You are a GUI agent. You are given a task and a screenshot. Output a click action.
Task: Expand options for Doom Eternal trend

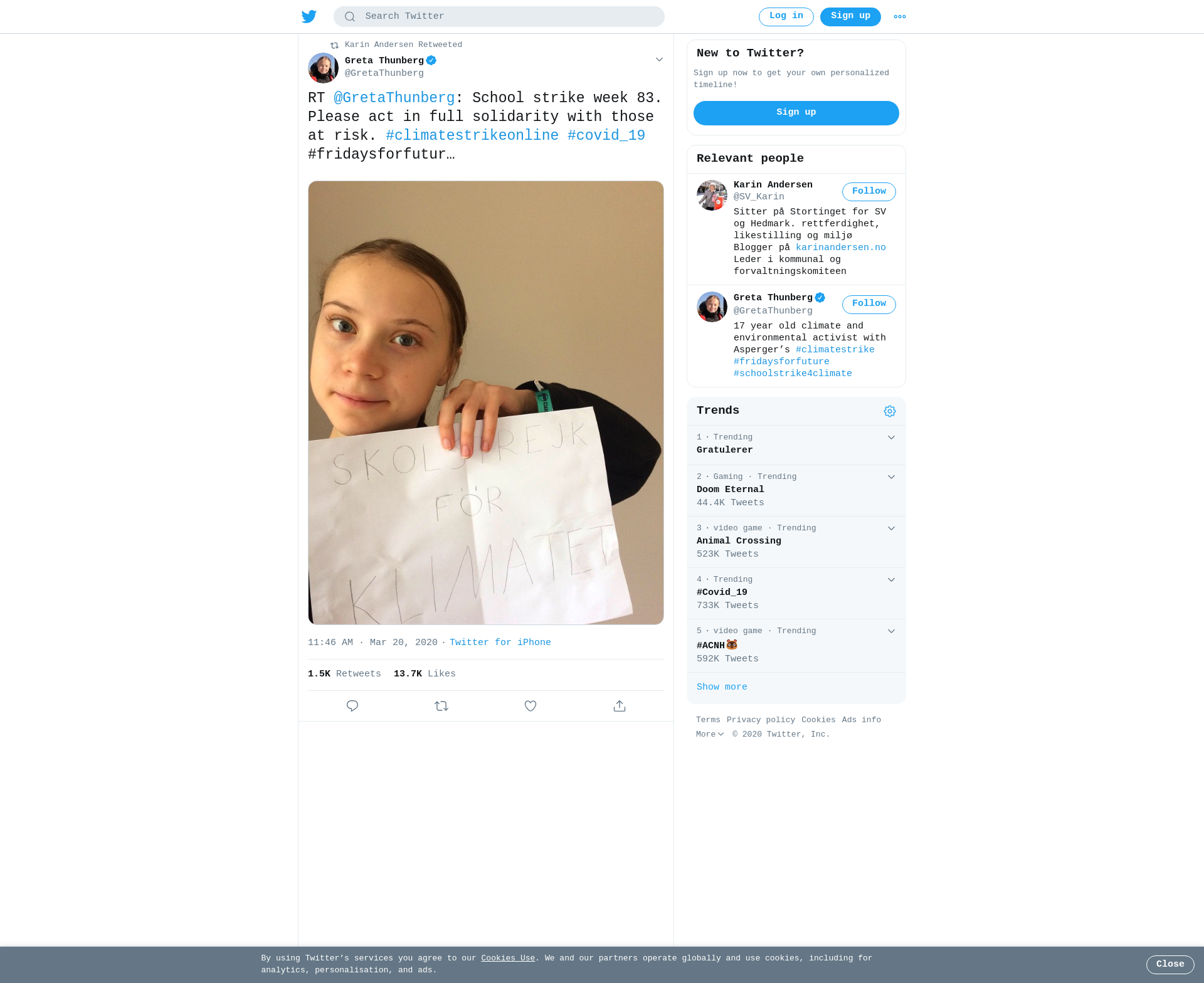891,477
